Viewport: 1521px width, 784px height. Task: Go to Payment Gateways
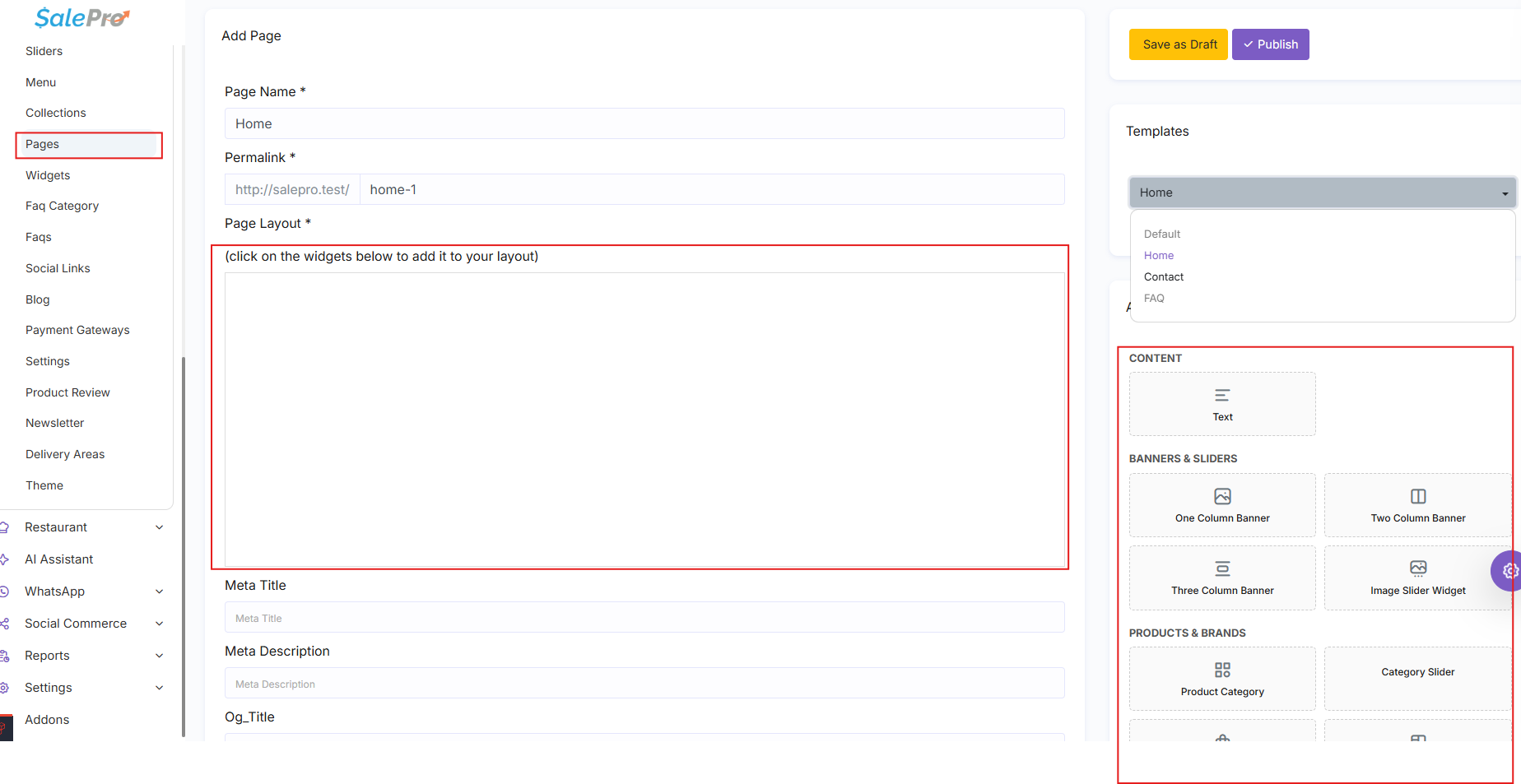[x=77, y=330]
